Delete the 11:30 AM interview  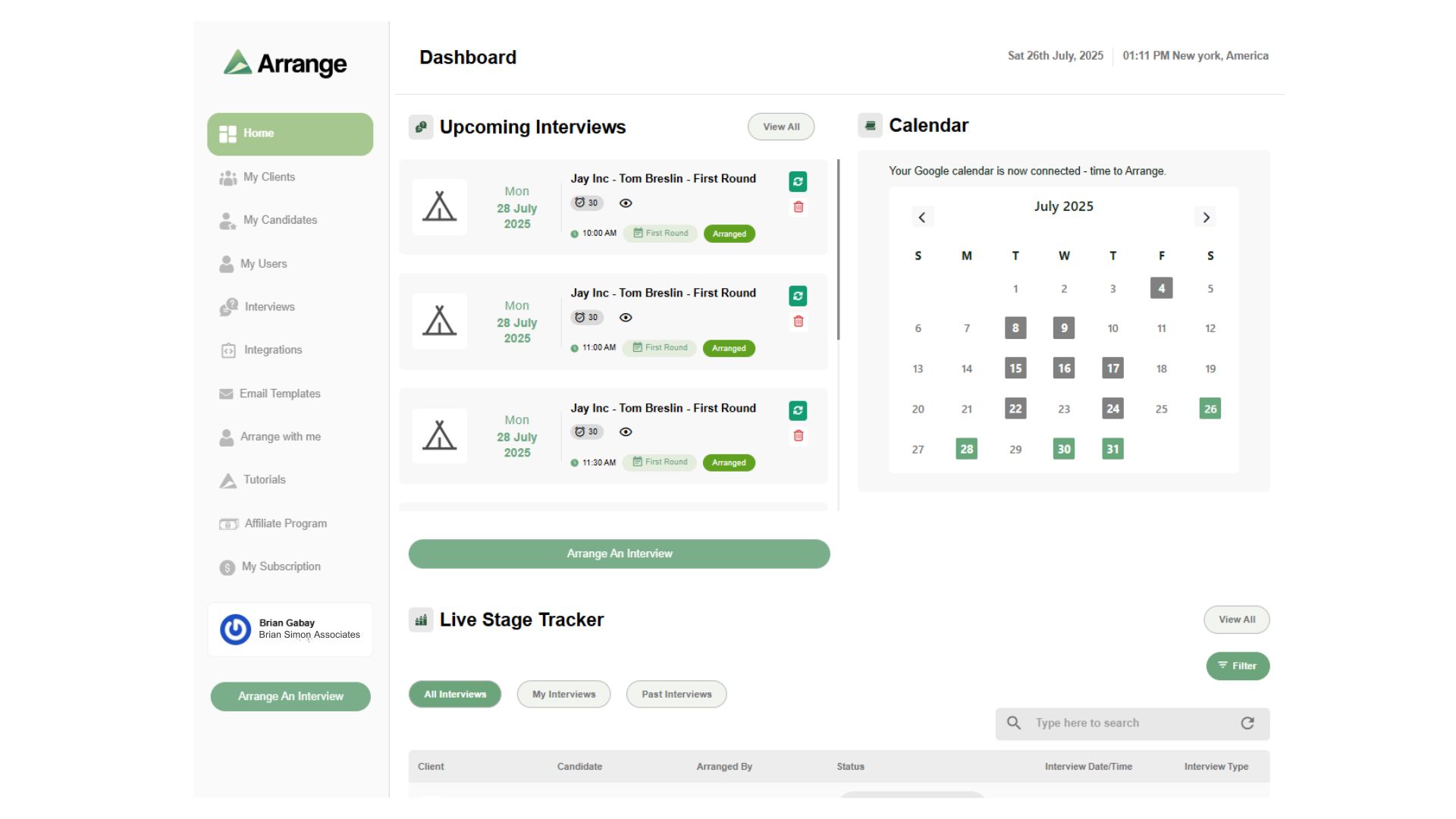coord(799,436)
